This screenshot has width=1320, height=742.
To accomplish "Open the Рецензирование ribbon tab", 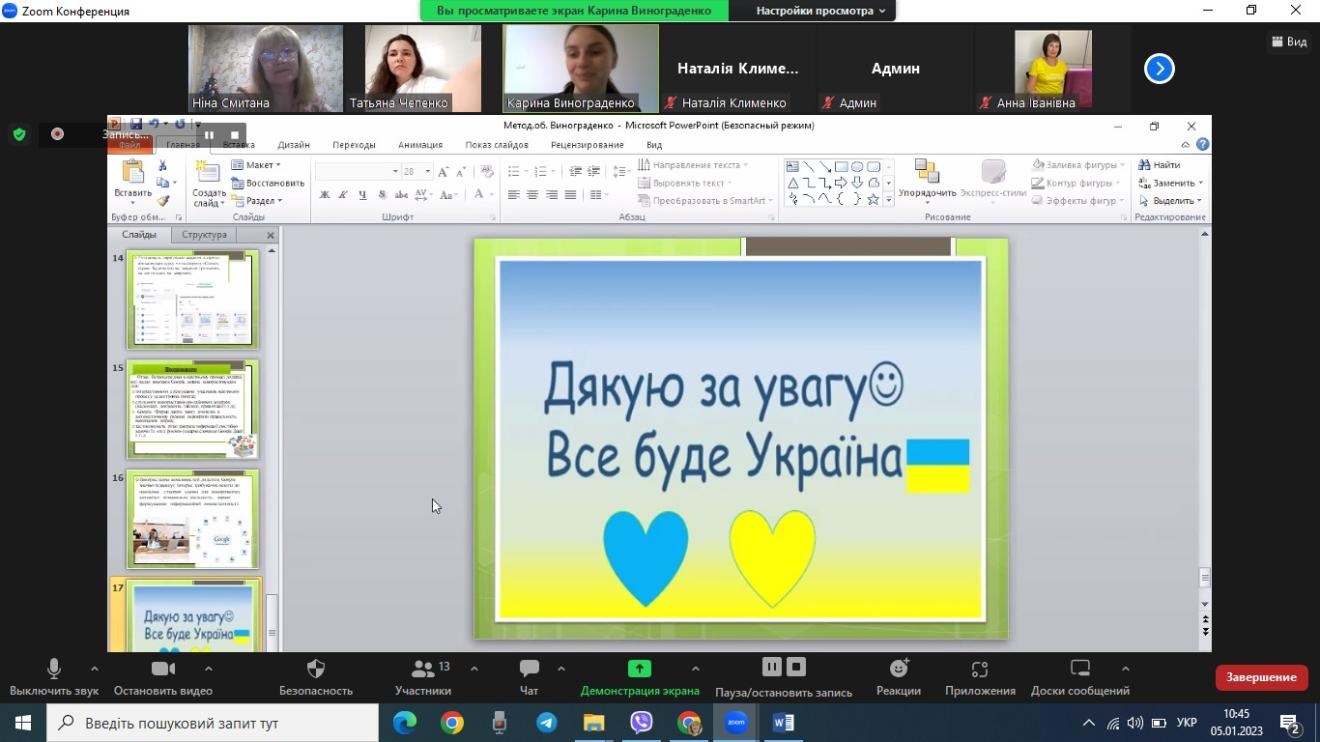I will tap(587, 145).
